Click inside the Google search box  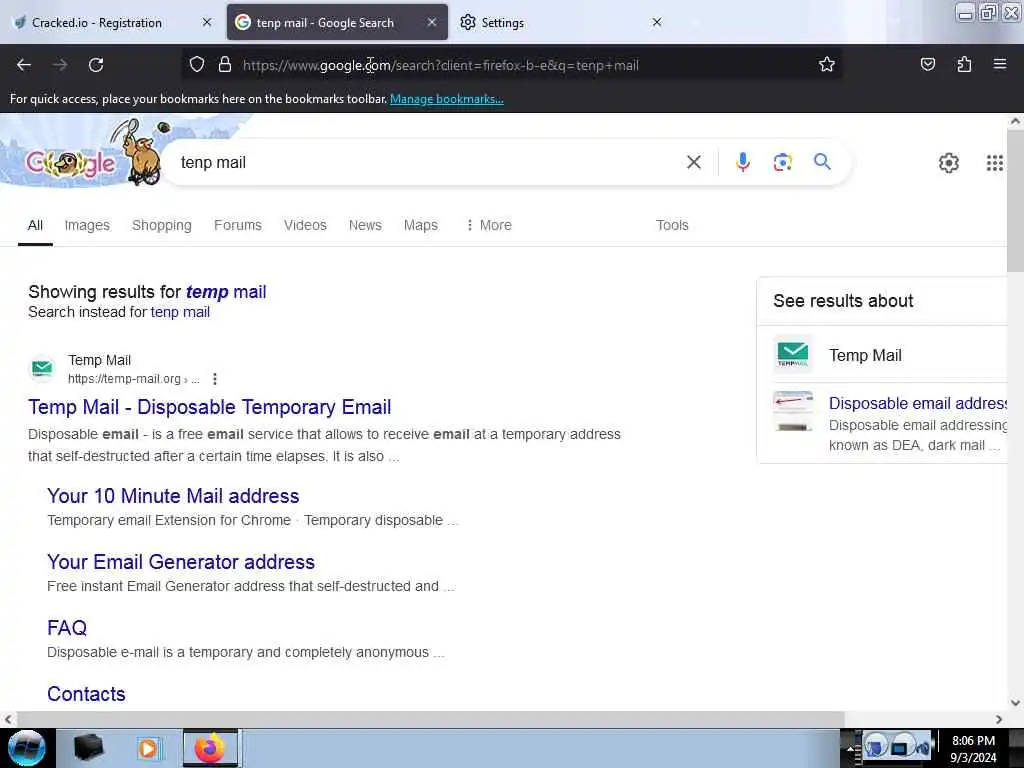(x=424, y=162)
